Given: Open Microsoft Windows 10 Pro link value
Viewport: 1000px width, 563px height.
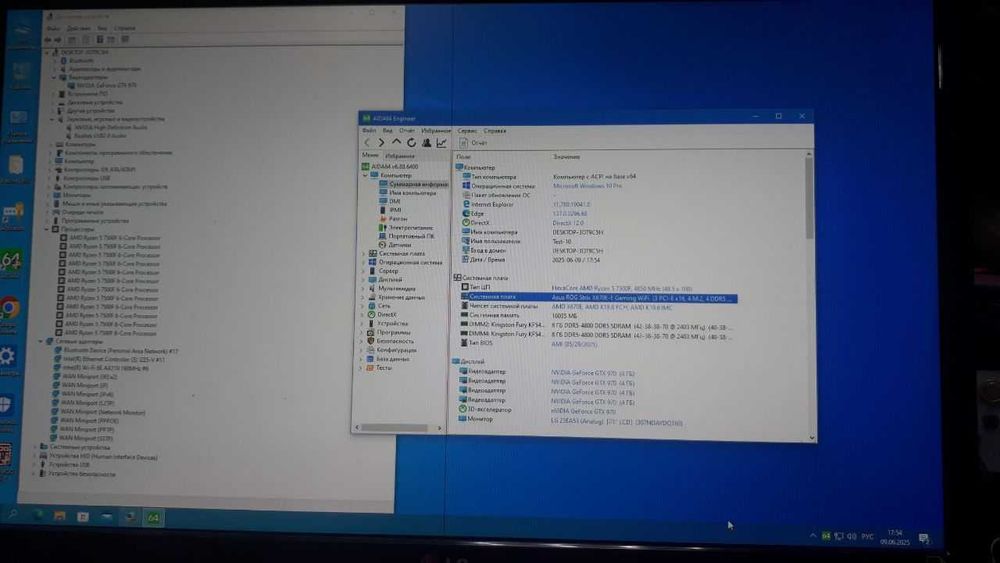Looking at the screenshot, I should point(587,186).
